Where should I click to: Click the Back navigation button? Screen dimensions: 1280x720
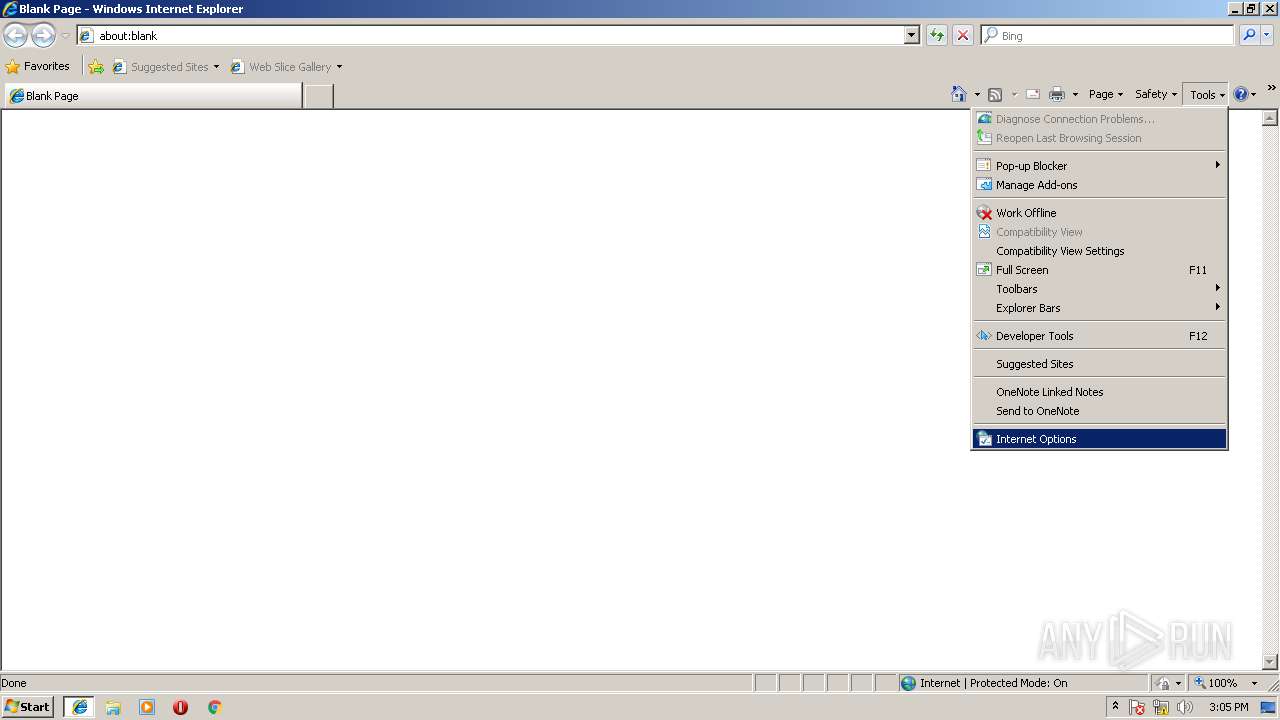pyautogui.click(x=15, y=36)
